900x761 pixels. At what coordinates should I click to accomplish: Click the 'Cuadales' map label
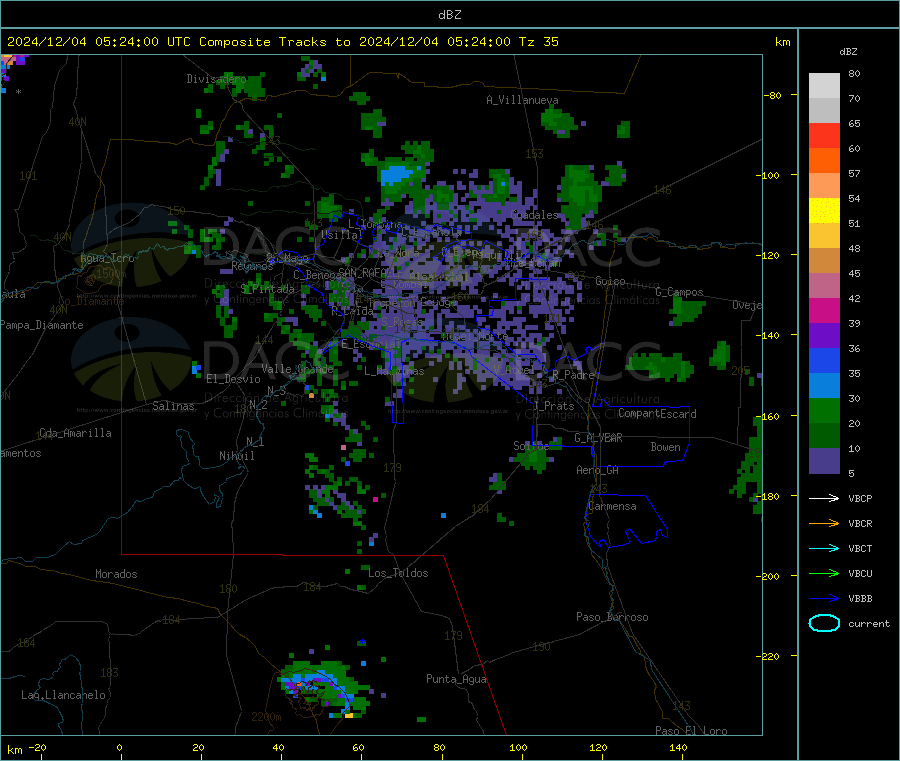tap(534, 215)
